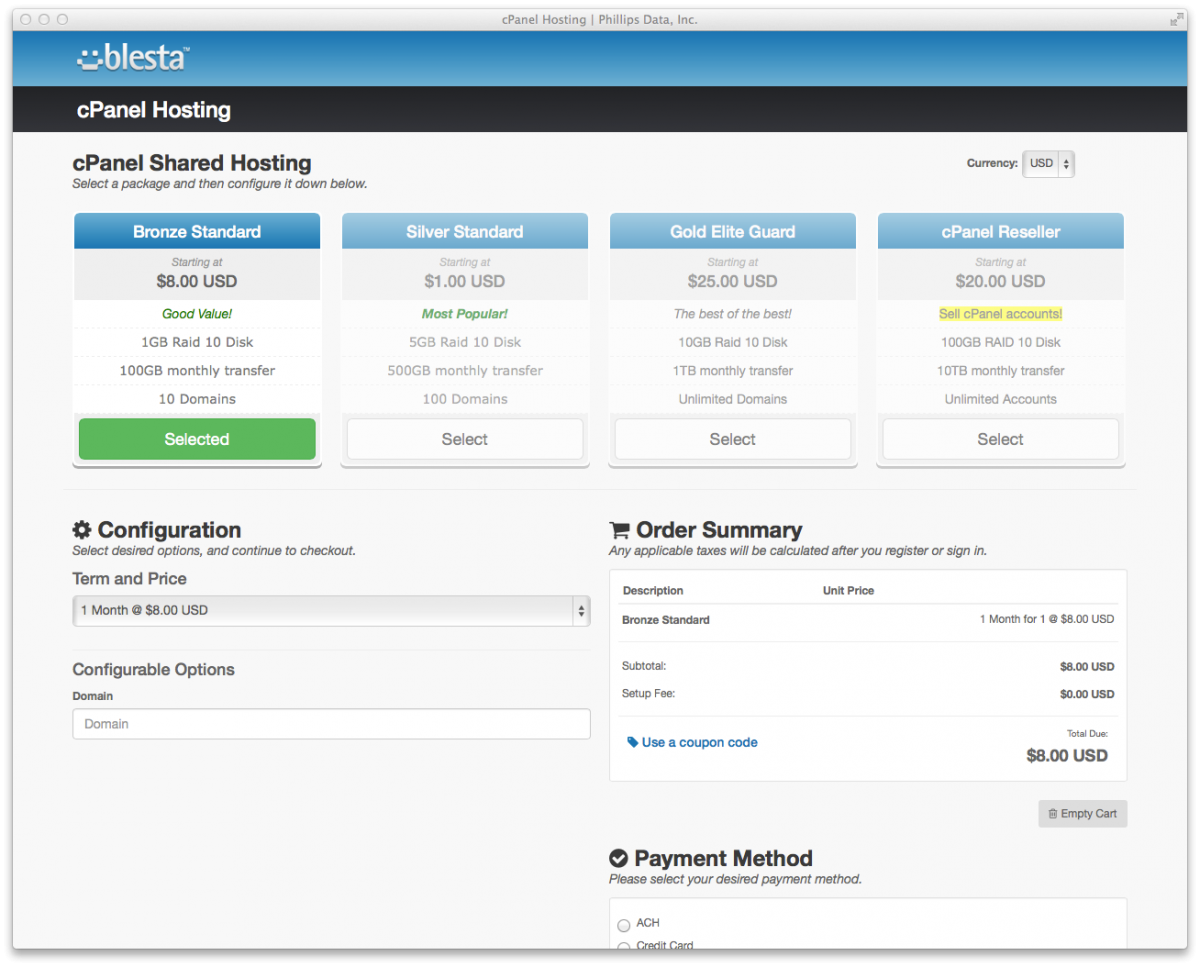Viewport: 1200px width, 967px height.
Task: Click the 'Good Value!' text
Action: coord(197,314)
